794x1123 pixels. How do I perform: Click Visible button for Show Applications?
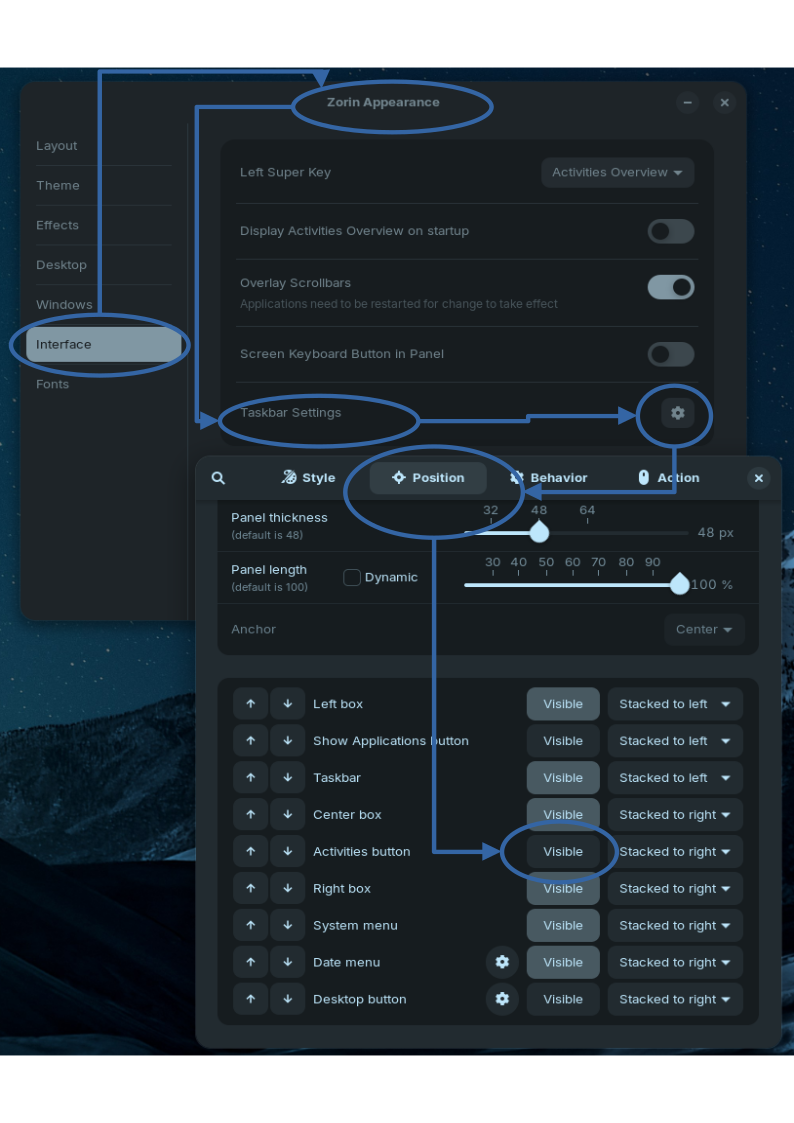click(x=562, y=741)
